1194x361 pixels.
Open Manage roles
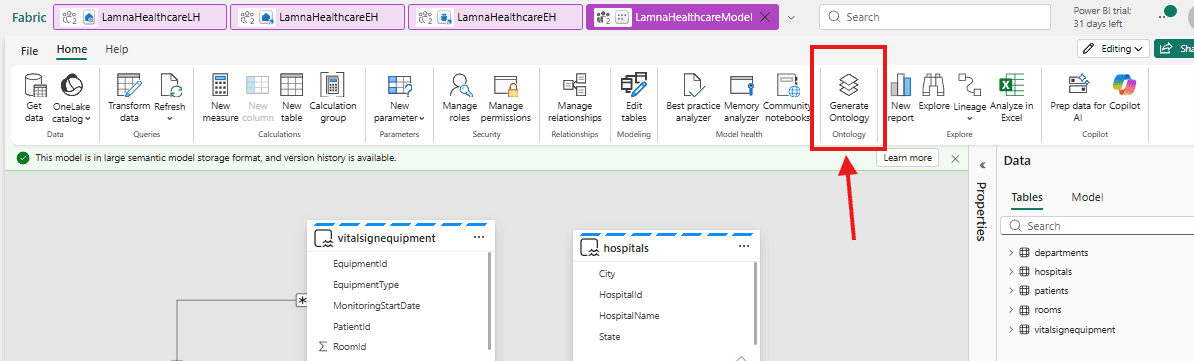[x=460, y=97]
